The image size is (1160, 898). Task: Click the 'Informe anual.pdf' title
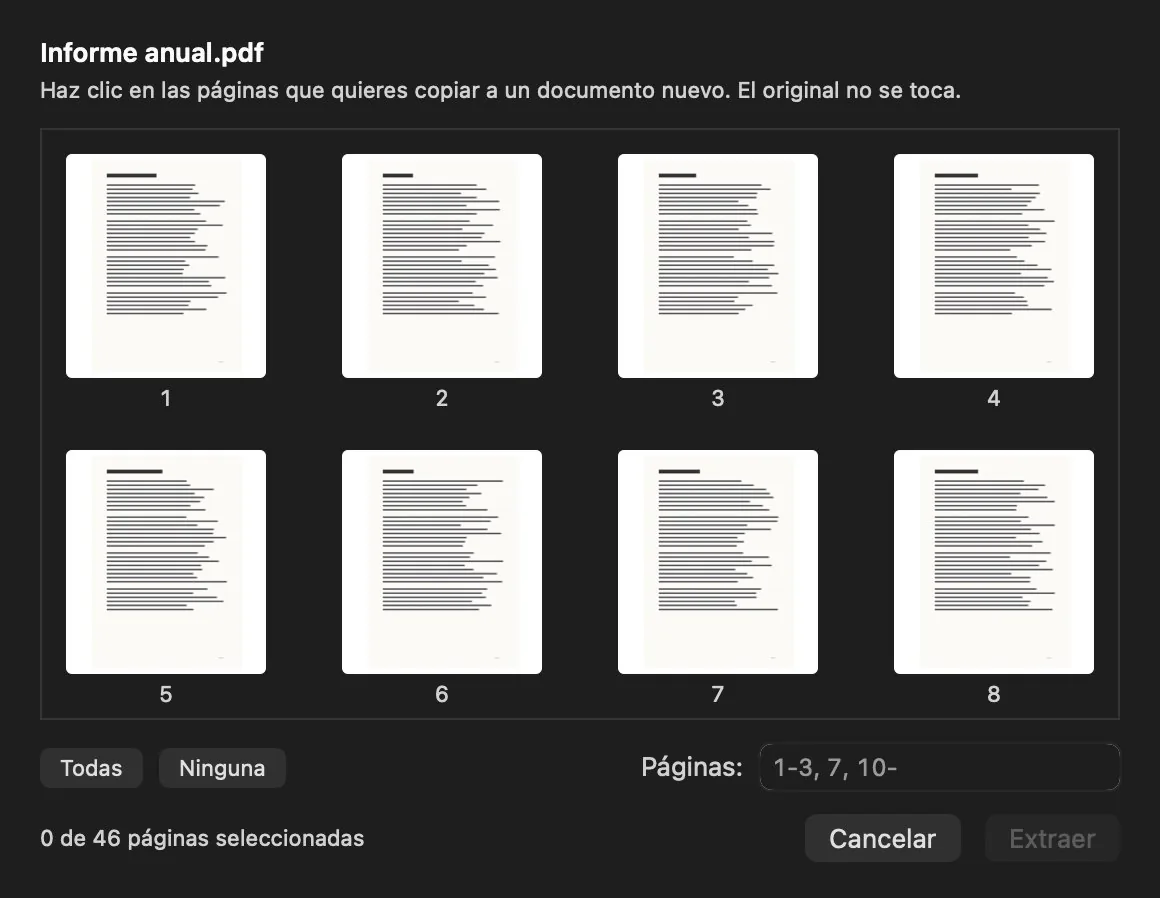coord(152,53)
